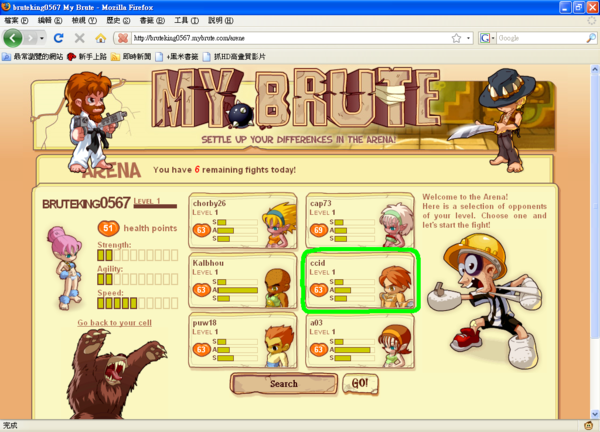The width and height of the screenshot is (600, 432).
Task: Click the Speed bar of BRUTEKING0567
Action: 138,303
